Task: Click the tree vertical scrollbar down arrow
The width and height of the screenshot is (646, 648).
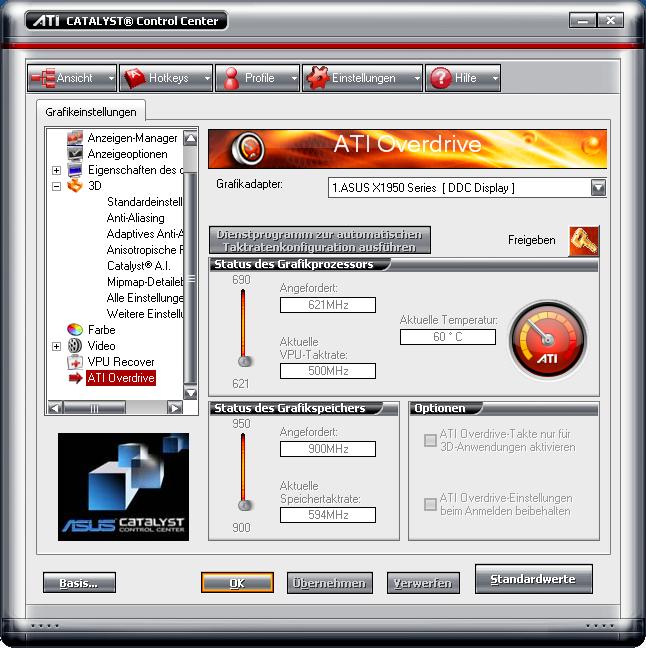Action: [190, 392]
